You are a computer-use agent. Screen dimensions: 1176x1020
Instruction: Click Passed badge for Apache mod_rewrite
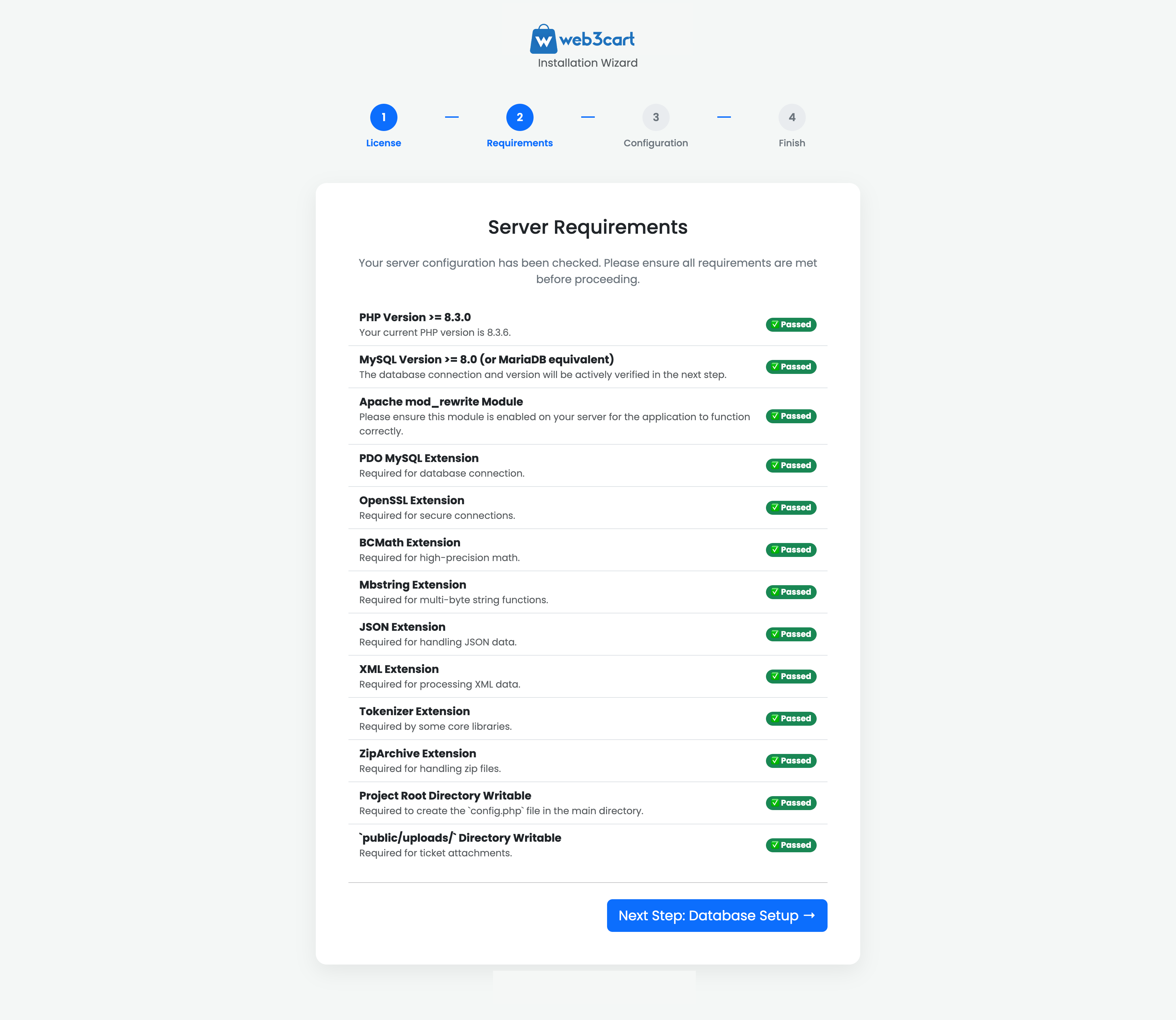pyautogui.click(x=791, y=416)
